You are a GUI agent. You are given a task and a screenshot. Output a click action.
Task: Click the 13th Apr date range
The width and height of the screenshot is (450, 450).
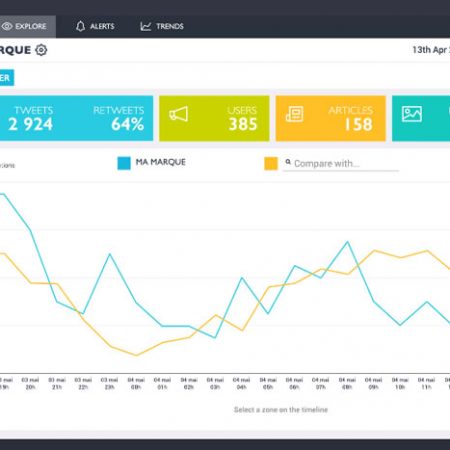431,50
